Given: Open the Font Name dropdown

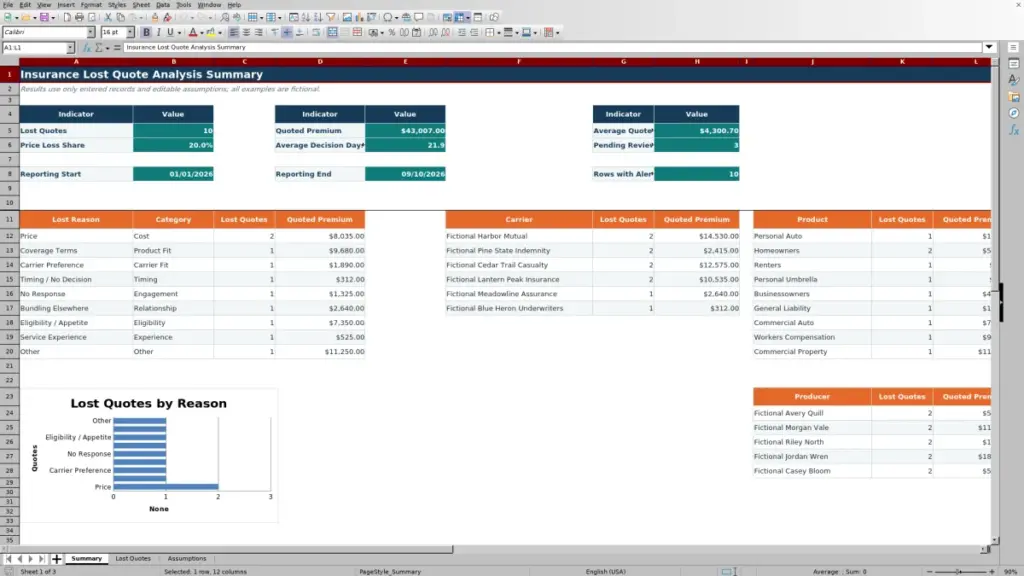Looking at the screenshot, I should [91, 32].
